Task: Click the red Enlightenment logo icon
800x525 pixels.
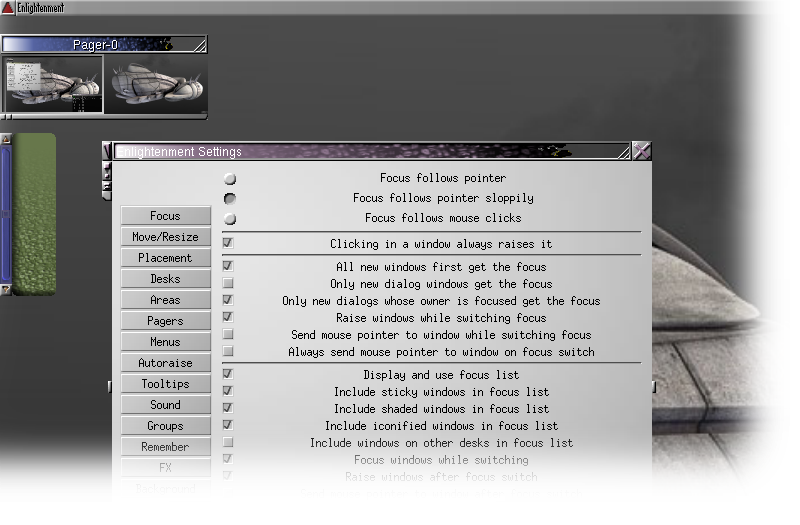Action: click(8, 8)
